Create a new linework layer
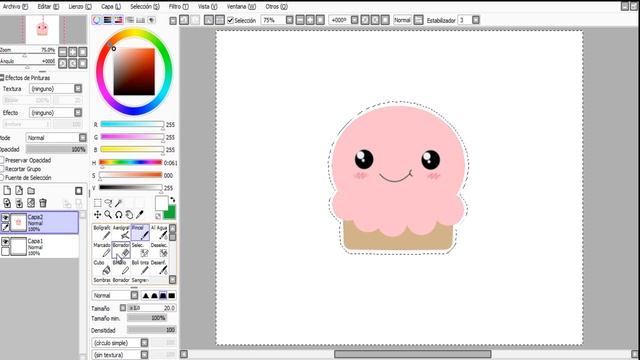Image resolution: width=640 pixels, height=360 pixels. (19, 191)
